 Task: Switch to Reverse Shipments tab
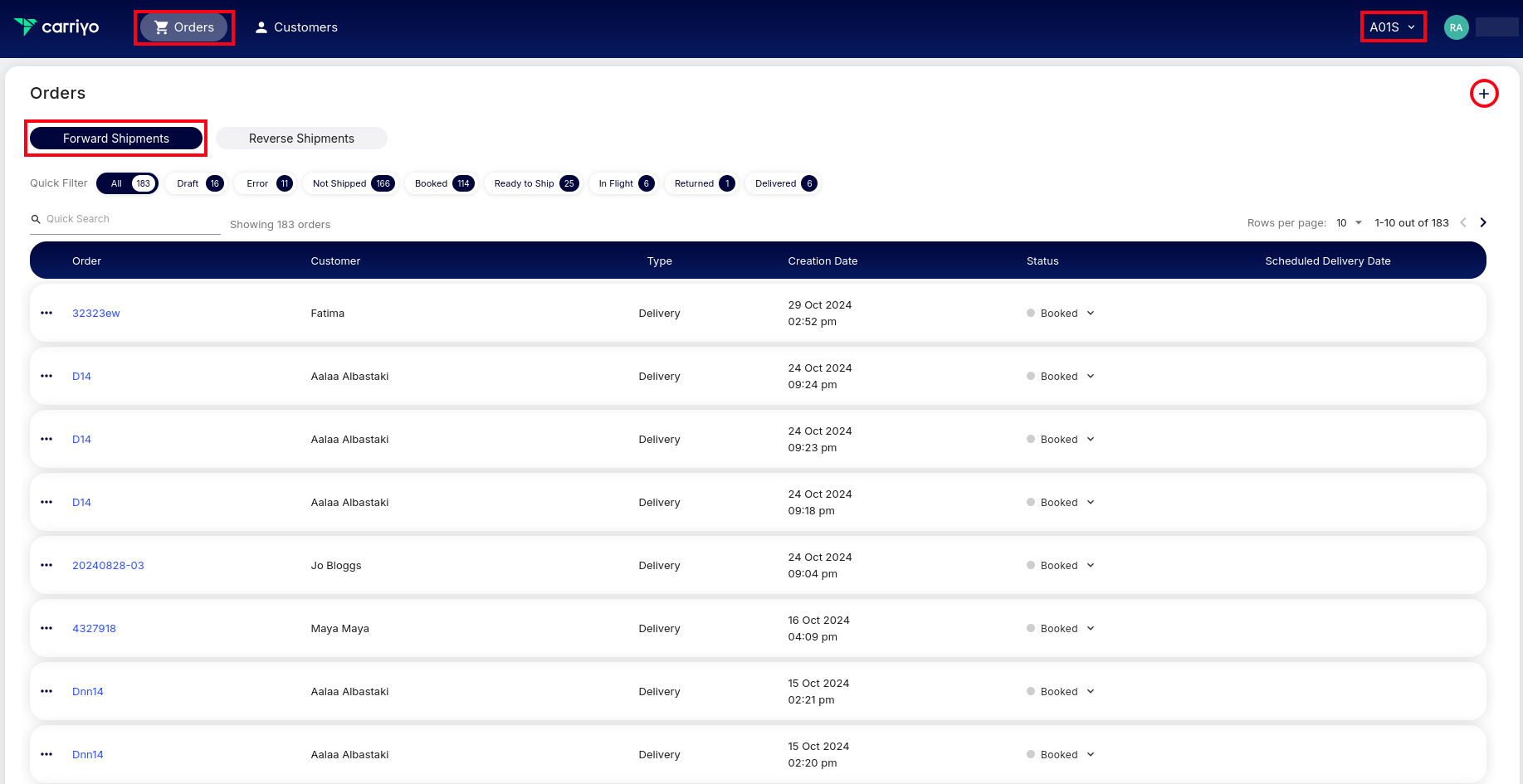301,139
